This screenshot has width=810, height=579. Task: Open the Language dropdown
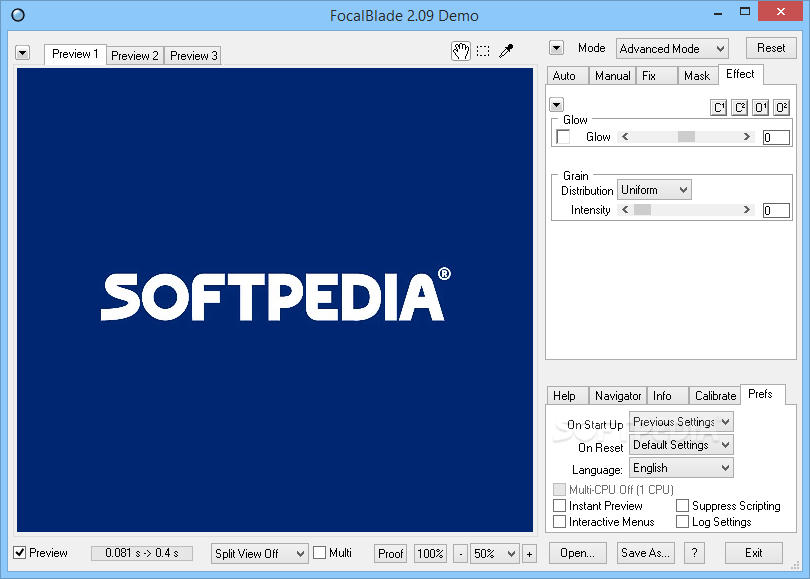681,468
